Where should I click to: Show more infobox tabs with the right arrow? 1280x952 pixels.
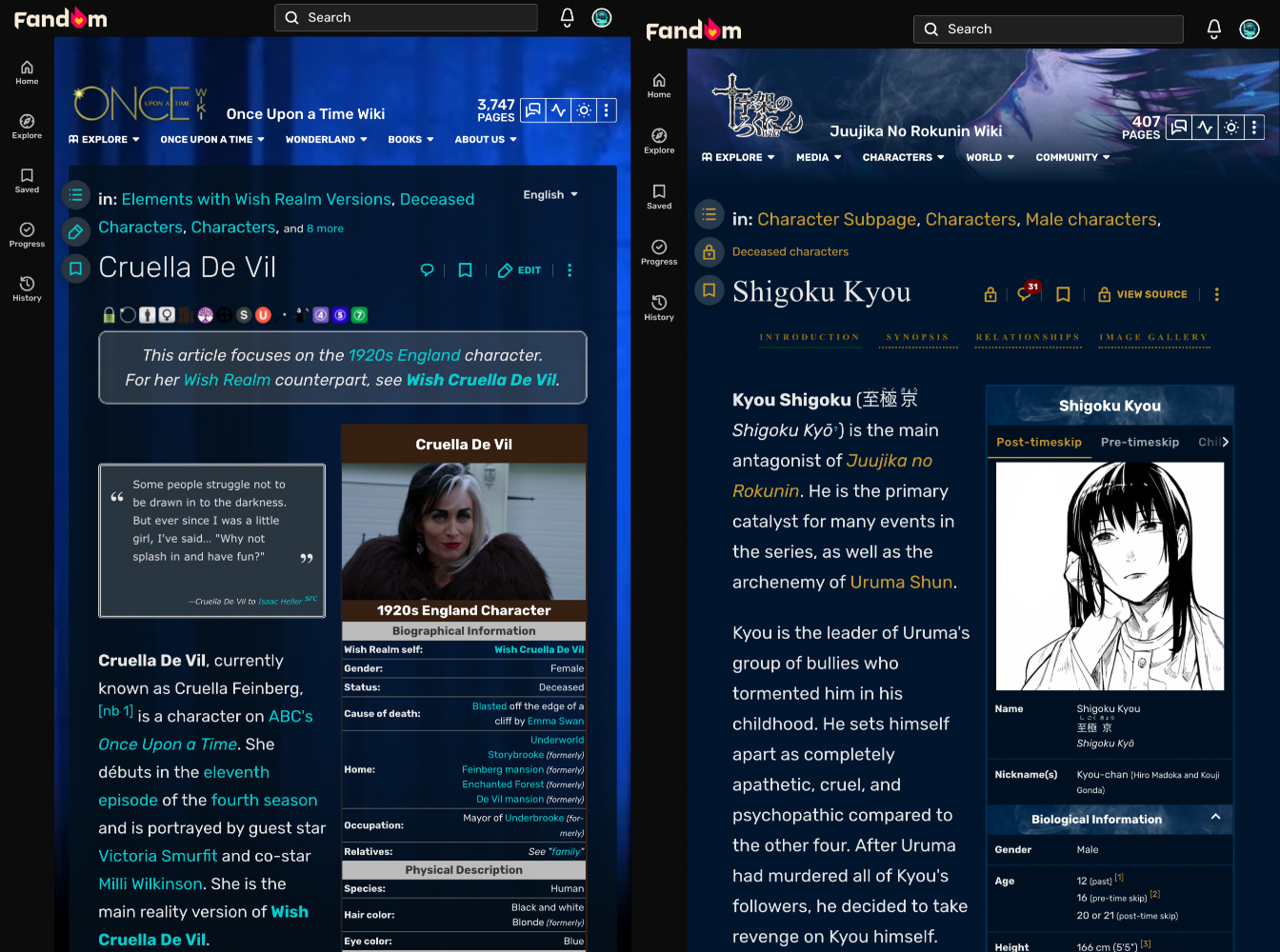(1225, 442)
